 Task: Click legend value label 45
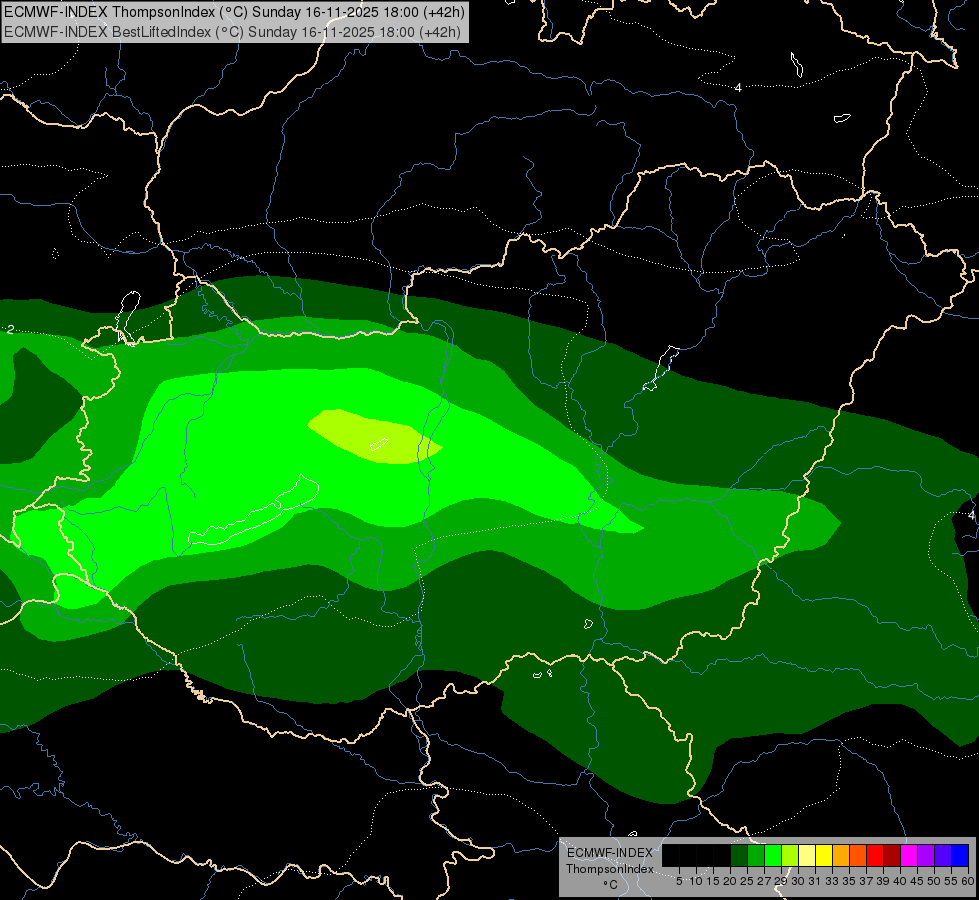[916, 881]
